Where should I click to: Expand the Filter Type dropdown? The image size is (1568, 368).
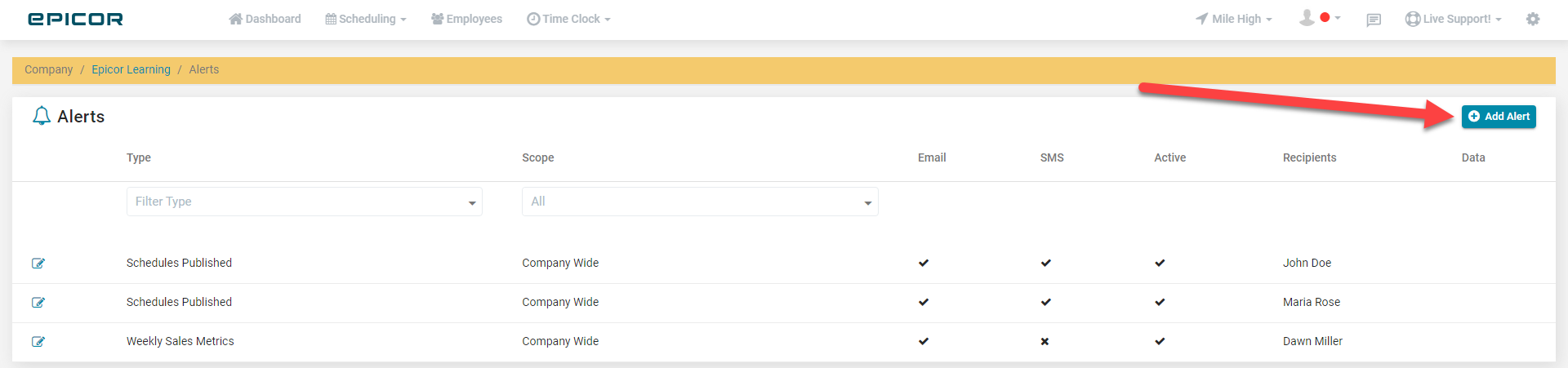tap(304, 202)
